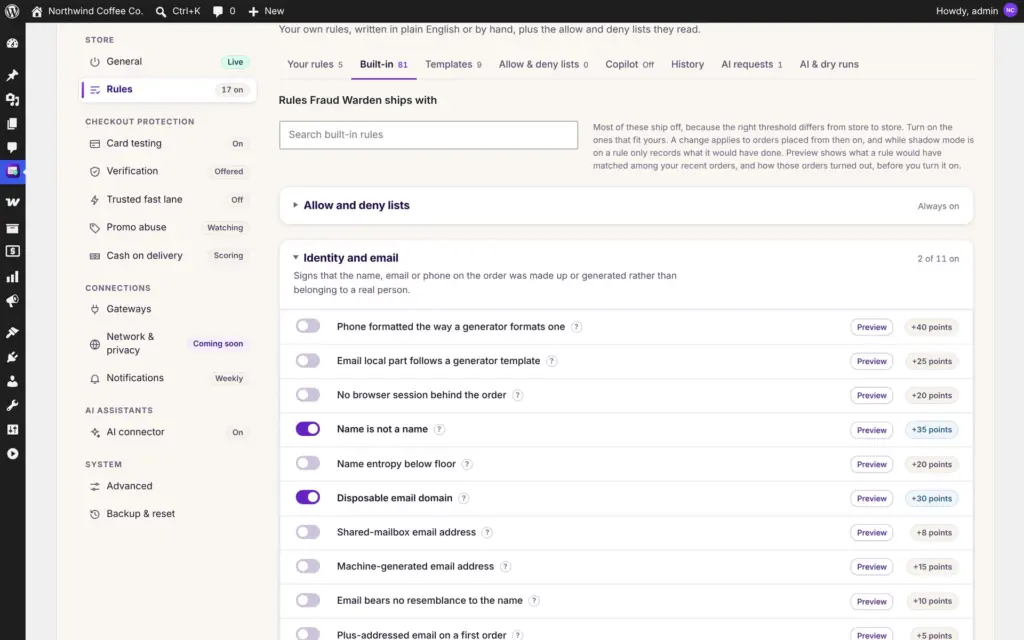Open the highlighted Fraud Warden sidebar icon
Screen dimensions: 1024x640
pos(12,171)
